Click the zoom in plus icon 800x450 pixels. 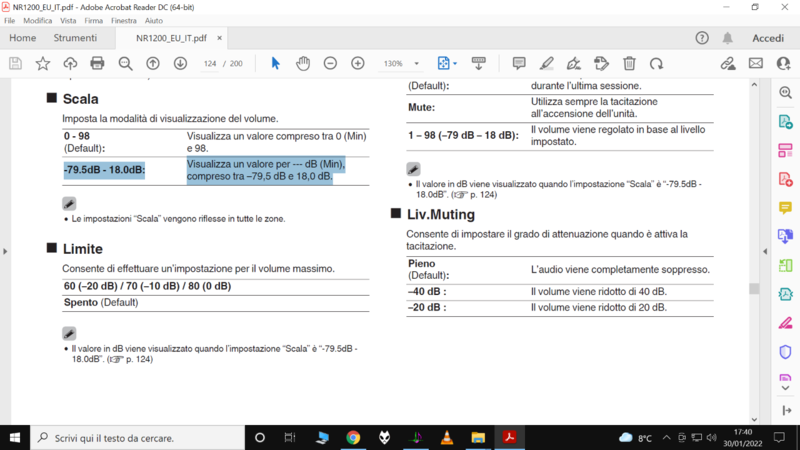pos(358,63)
